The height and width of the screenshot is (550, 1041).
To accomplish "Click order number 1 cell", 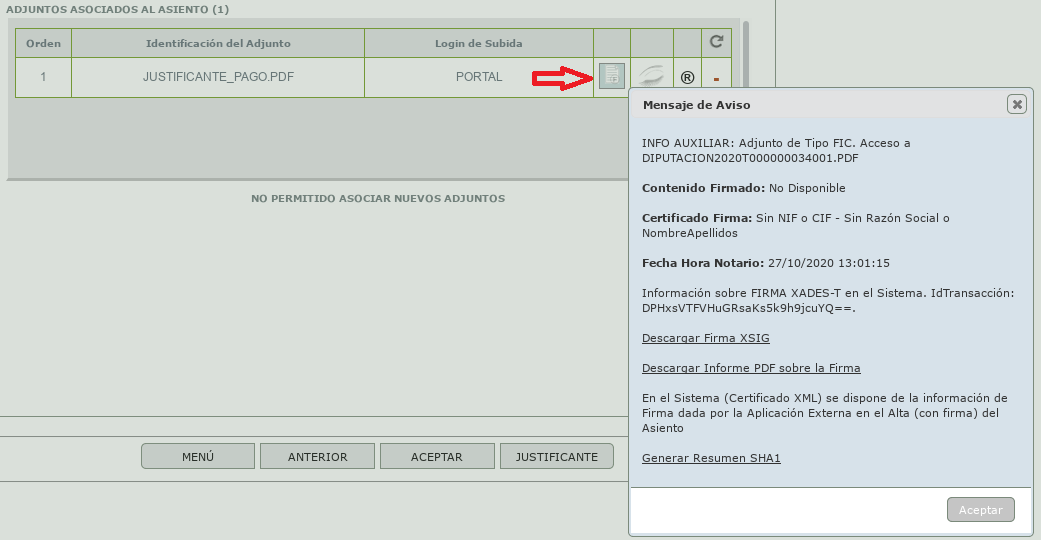I will point(43,77).
